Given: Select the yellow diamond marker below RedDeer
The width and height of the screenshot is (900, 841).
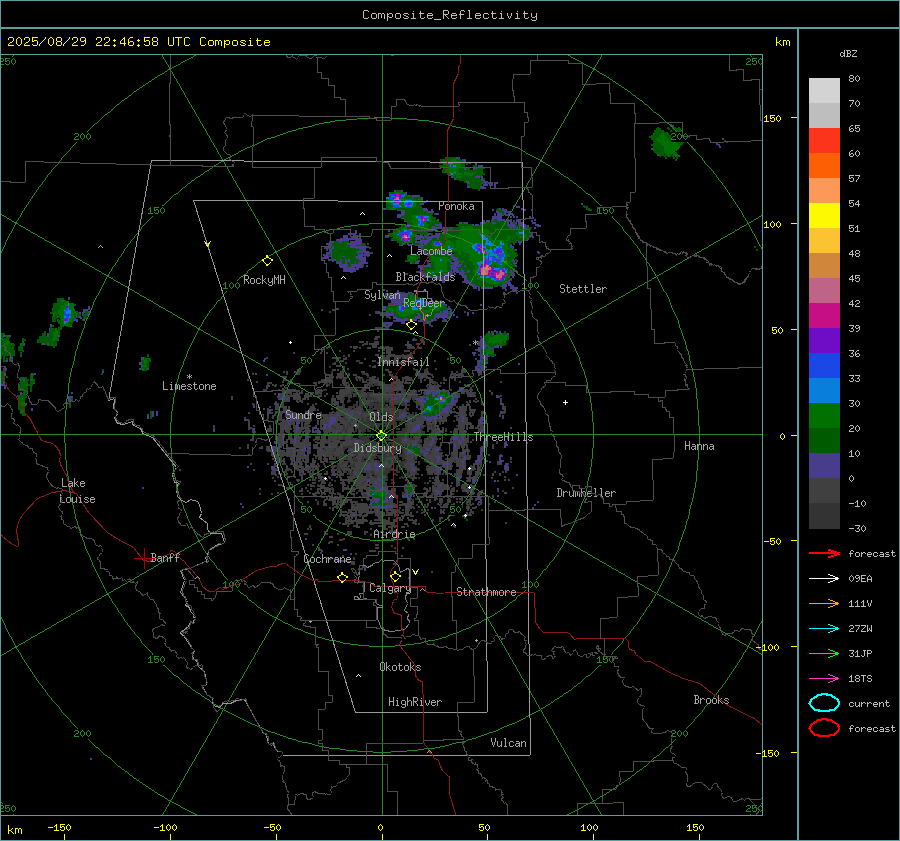Looking at the screenshot, I should point(411,325).
